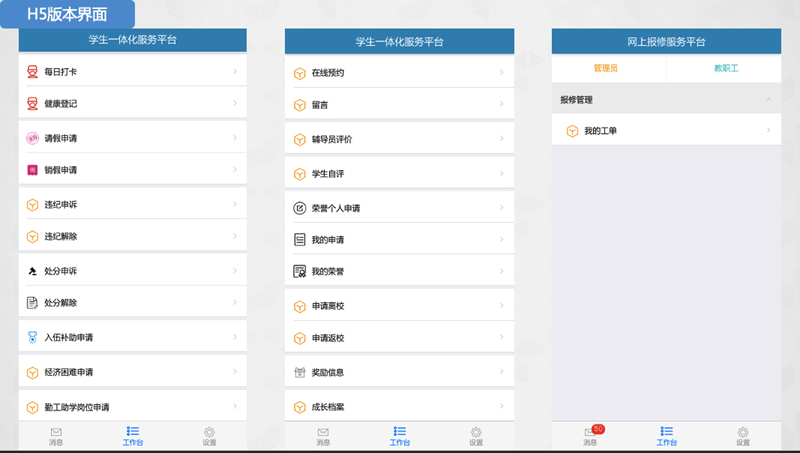
Task: Open 设置 in the 网上报修服务平台 panel
Action: point(742,435)
